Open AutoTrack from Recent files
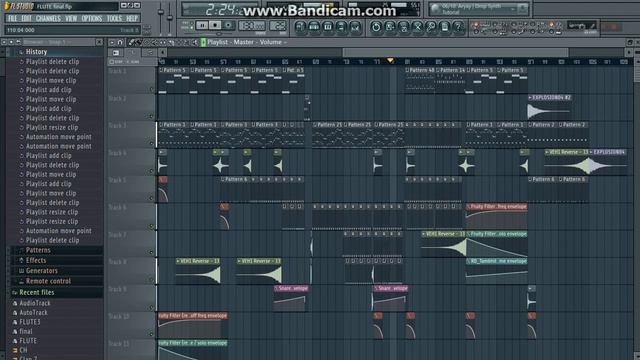This screenshot has width=640, height=360. tap(33, 313)
